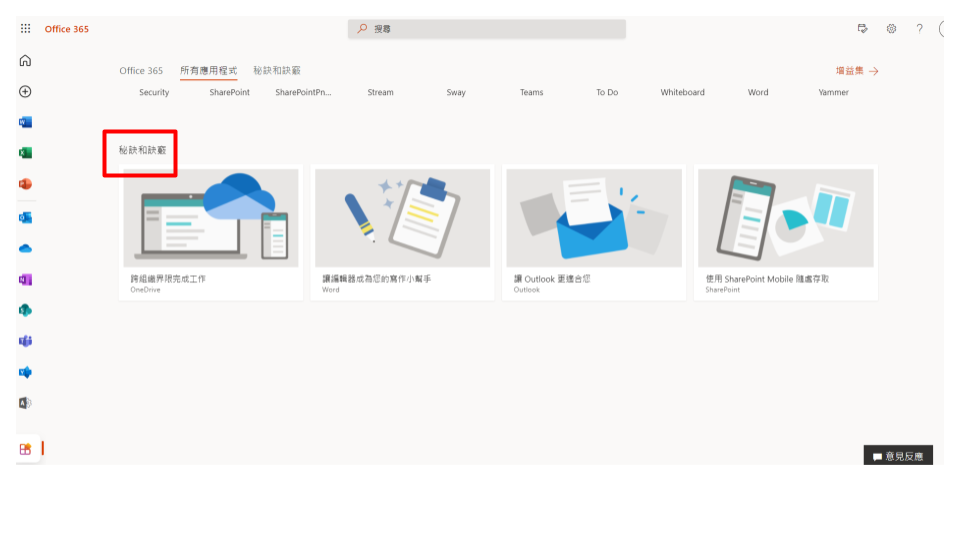
Task: Click the tip title 跨組織界限完成工作
Action: click(168, 279)
